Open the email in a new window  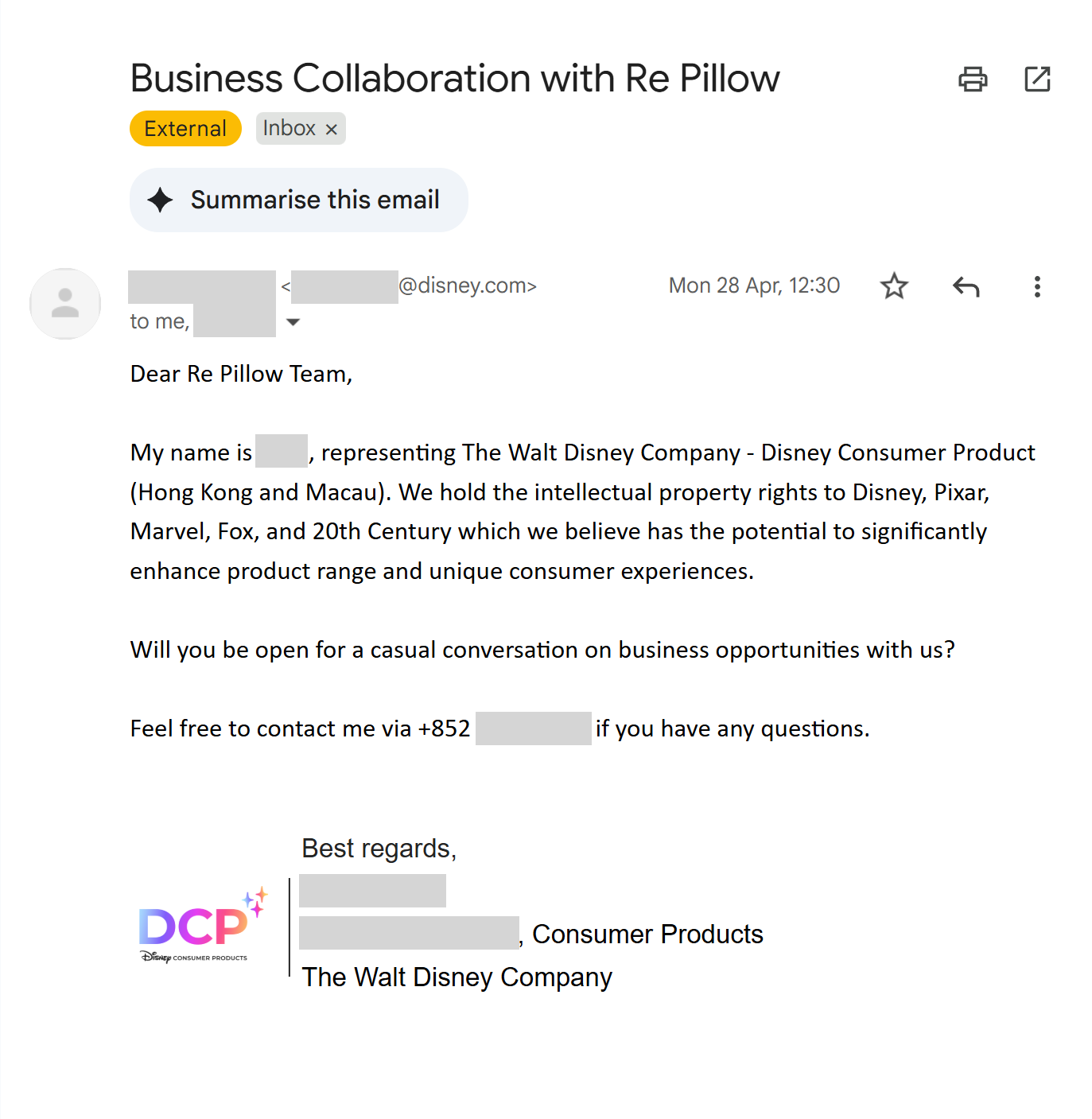click(x=1037, y=80)
